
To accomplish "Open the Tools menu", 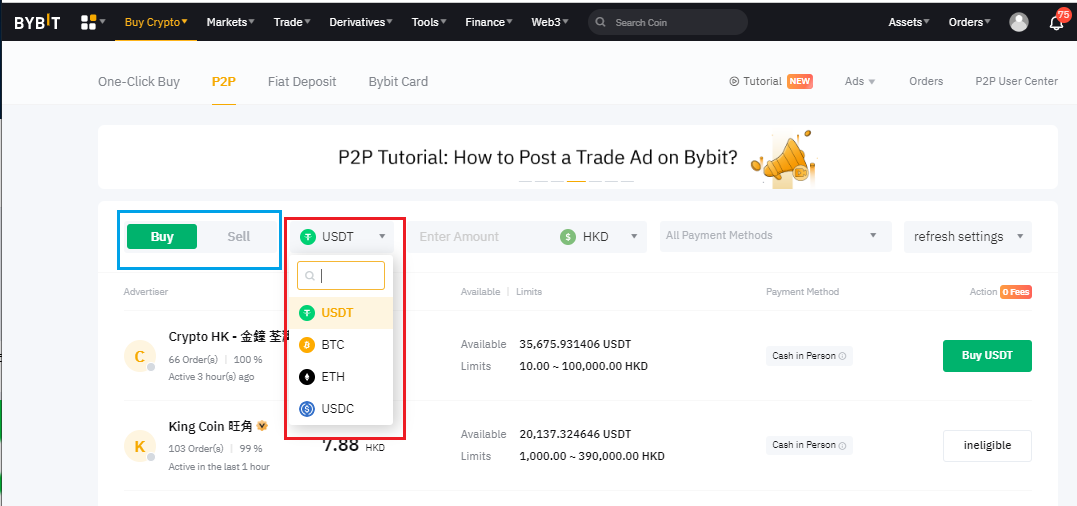I will point(429,22).
